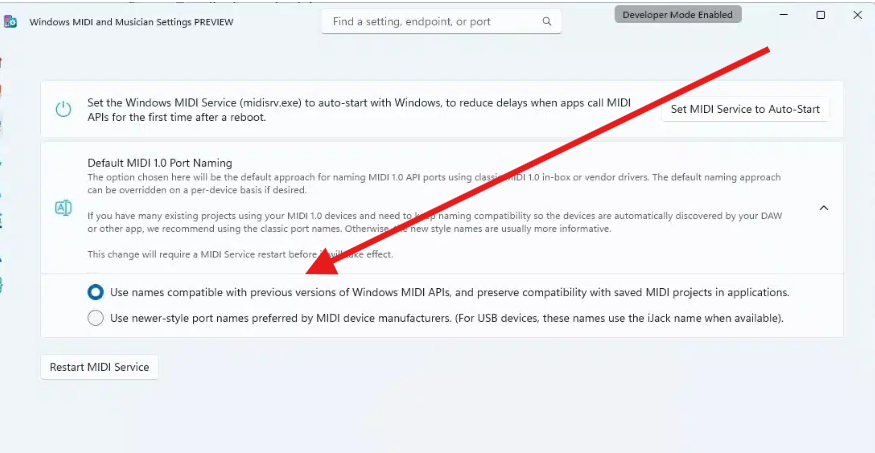
Task: Collapse the Default MIDI 1.0 Port Naming section
Action: point(823,208)
